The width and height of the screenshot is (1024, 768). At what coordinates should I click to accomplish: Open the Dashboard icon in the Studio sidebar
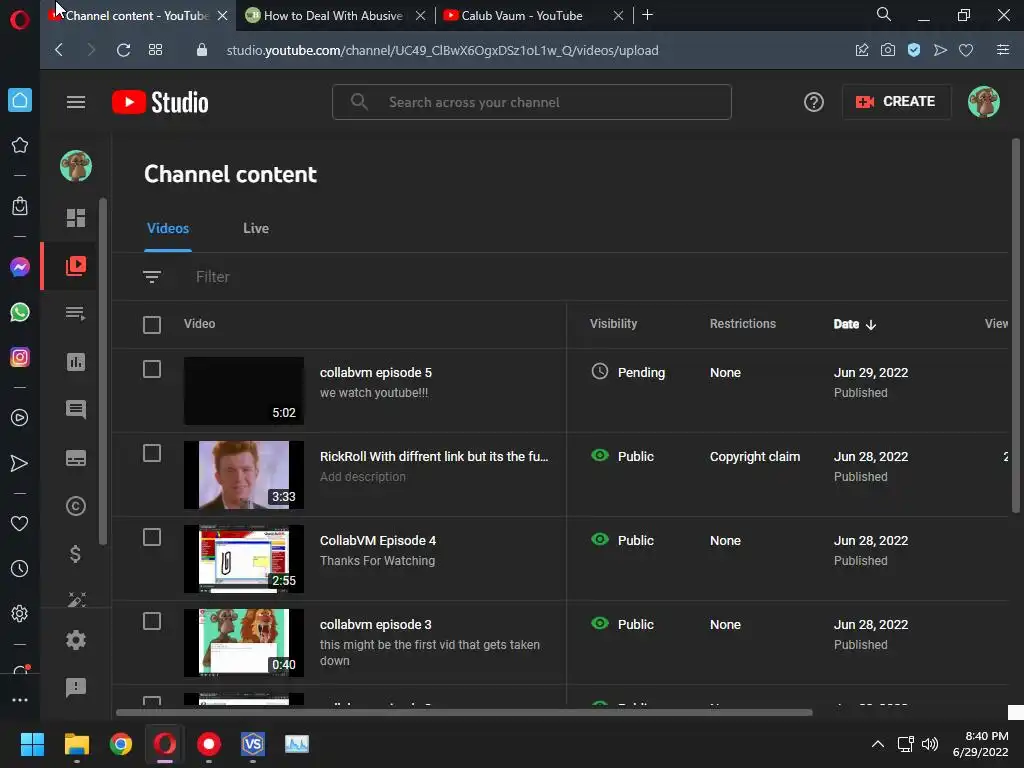point(76,217)
